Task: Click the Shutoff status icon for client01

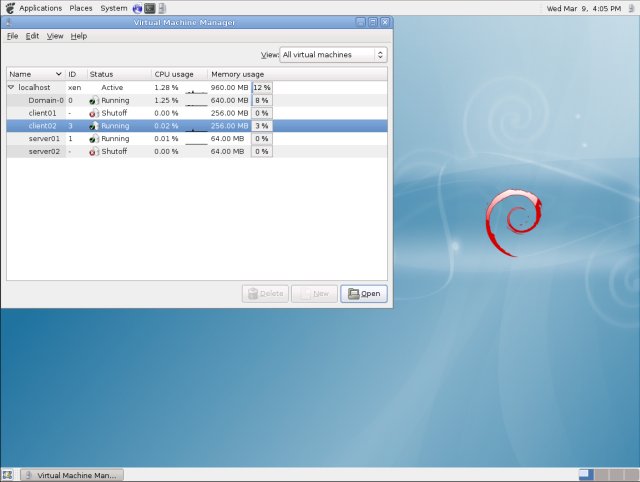Action: point(94,113)
